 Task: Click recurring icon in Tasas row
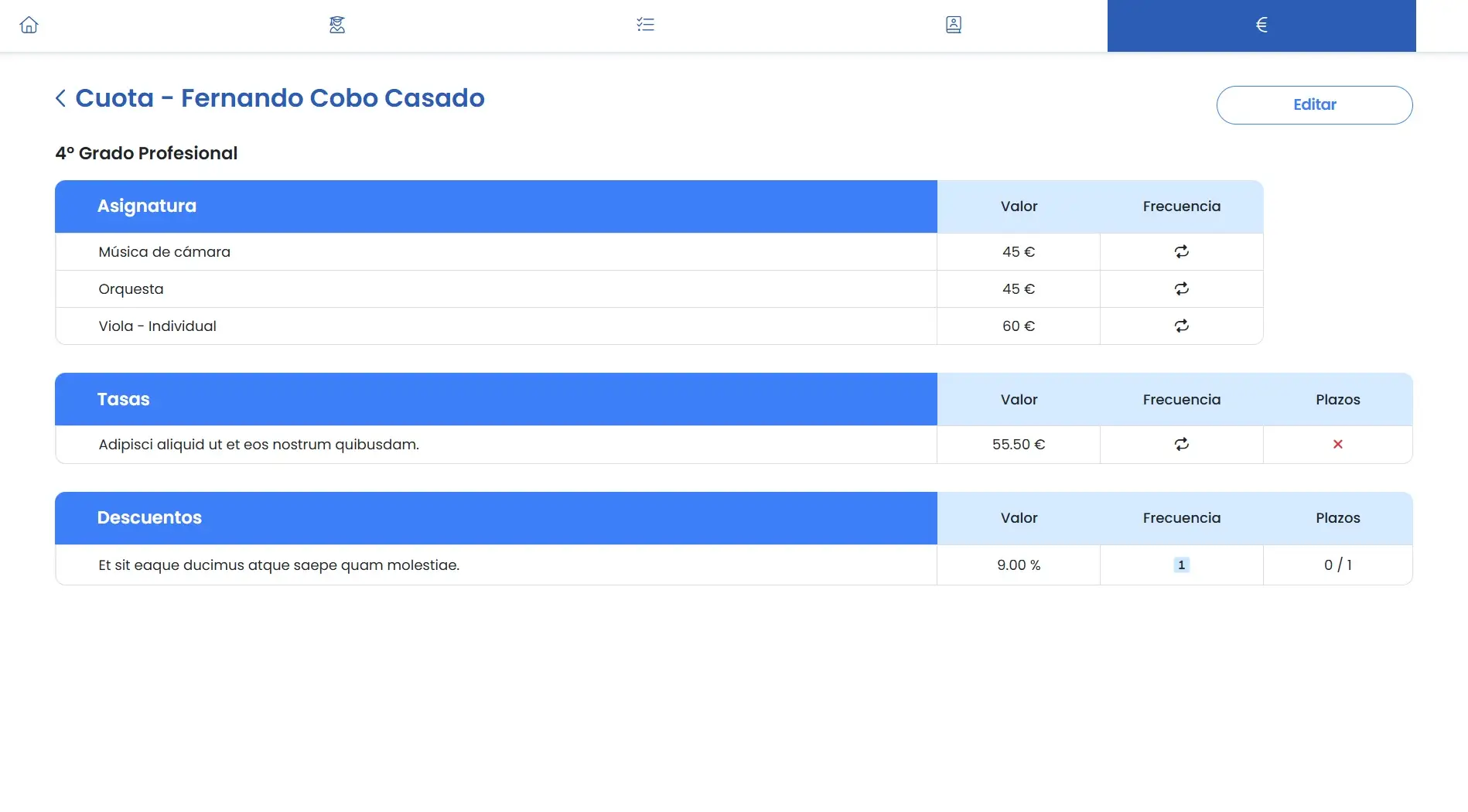(x=1180, y=445)
